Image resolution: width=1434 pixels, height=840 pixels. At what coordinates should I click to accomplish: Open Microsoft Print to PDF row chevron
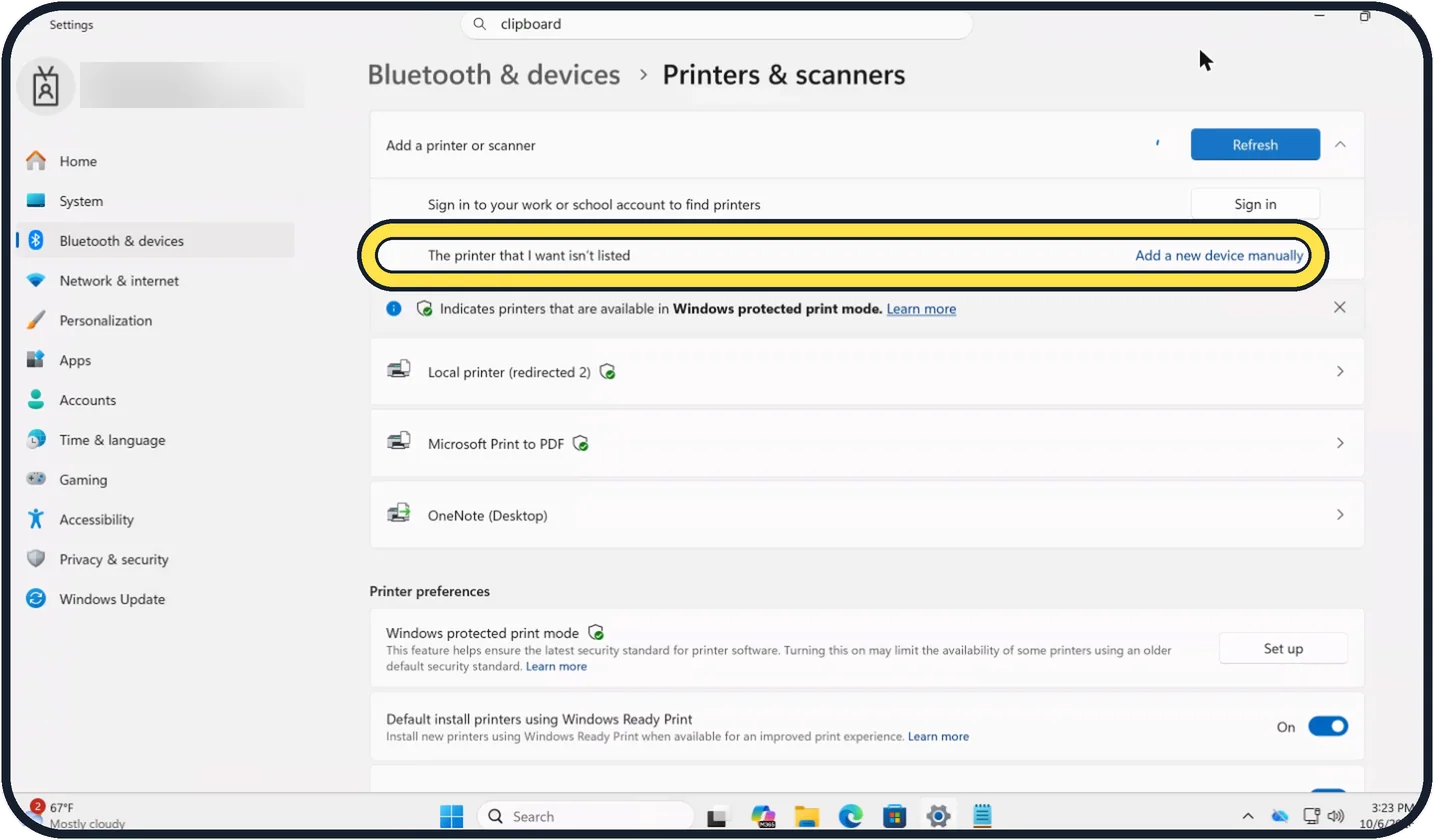click(x=1340, y=443)
